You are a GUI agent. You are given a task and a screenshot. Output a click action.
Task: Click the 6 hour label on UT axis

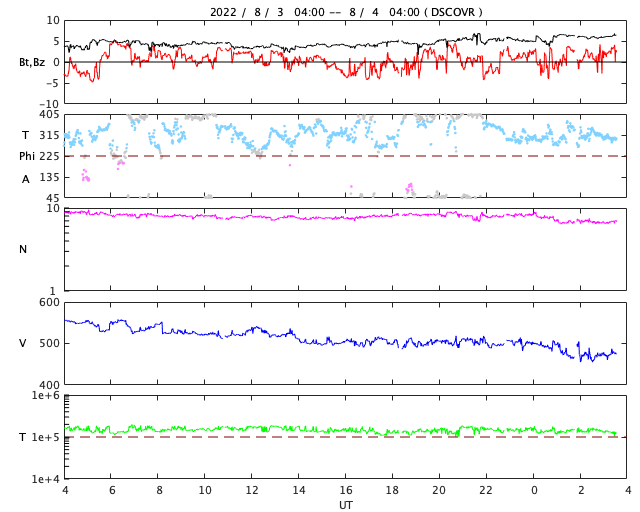pos(112,490)
